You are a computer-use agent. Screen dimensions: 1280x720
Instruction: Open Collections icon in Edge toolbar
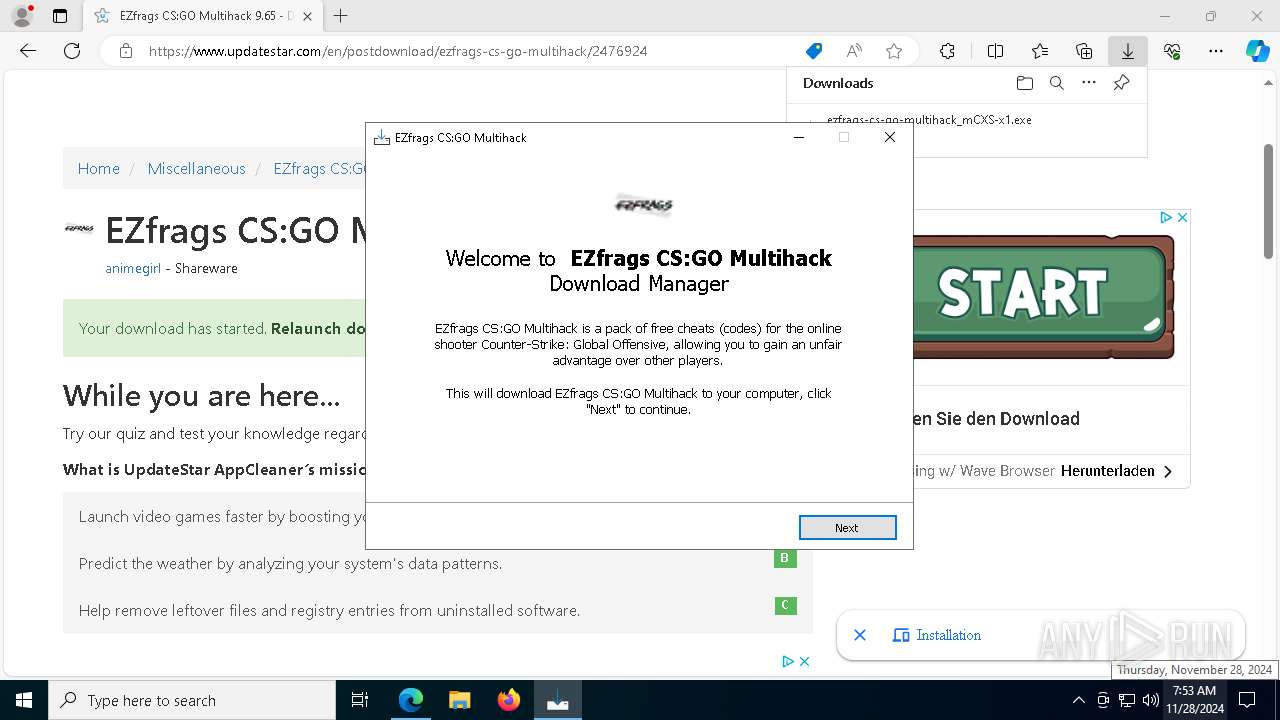[x=1084, y=51]
